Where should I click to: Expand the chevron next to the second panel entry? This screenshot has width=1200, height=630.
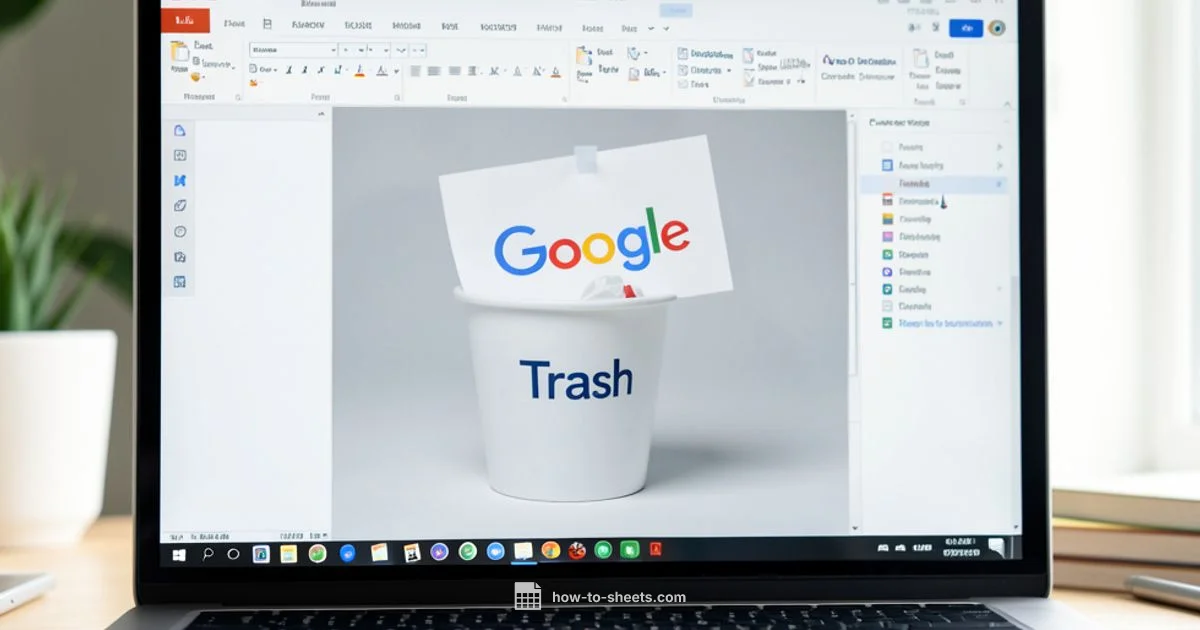tap(999, 165)
